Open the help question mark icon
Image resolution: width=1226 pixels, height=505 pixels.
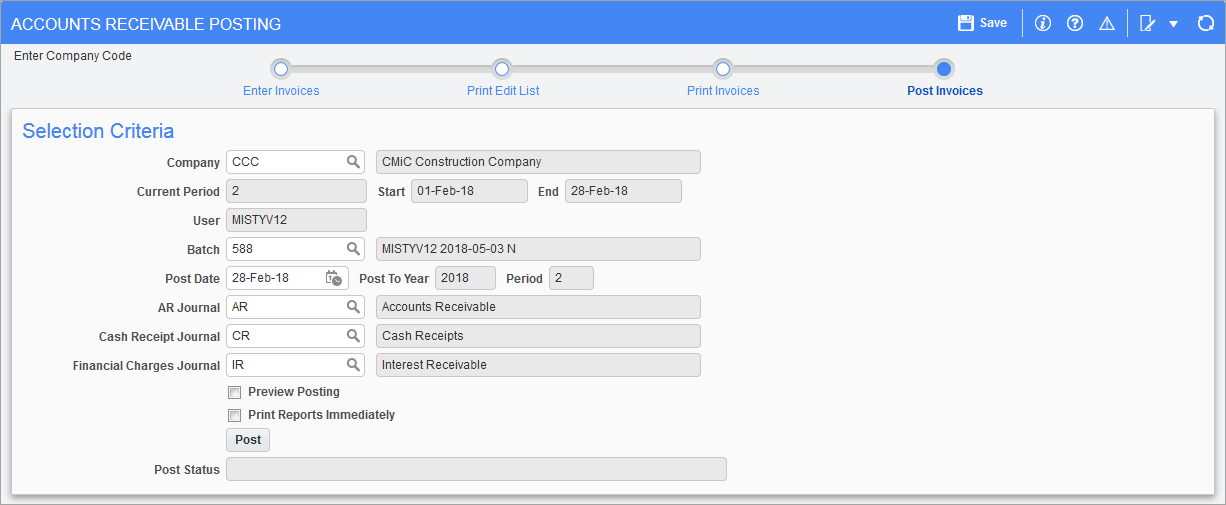(1075, 23)
